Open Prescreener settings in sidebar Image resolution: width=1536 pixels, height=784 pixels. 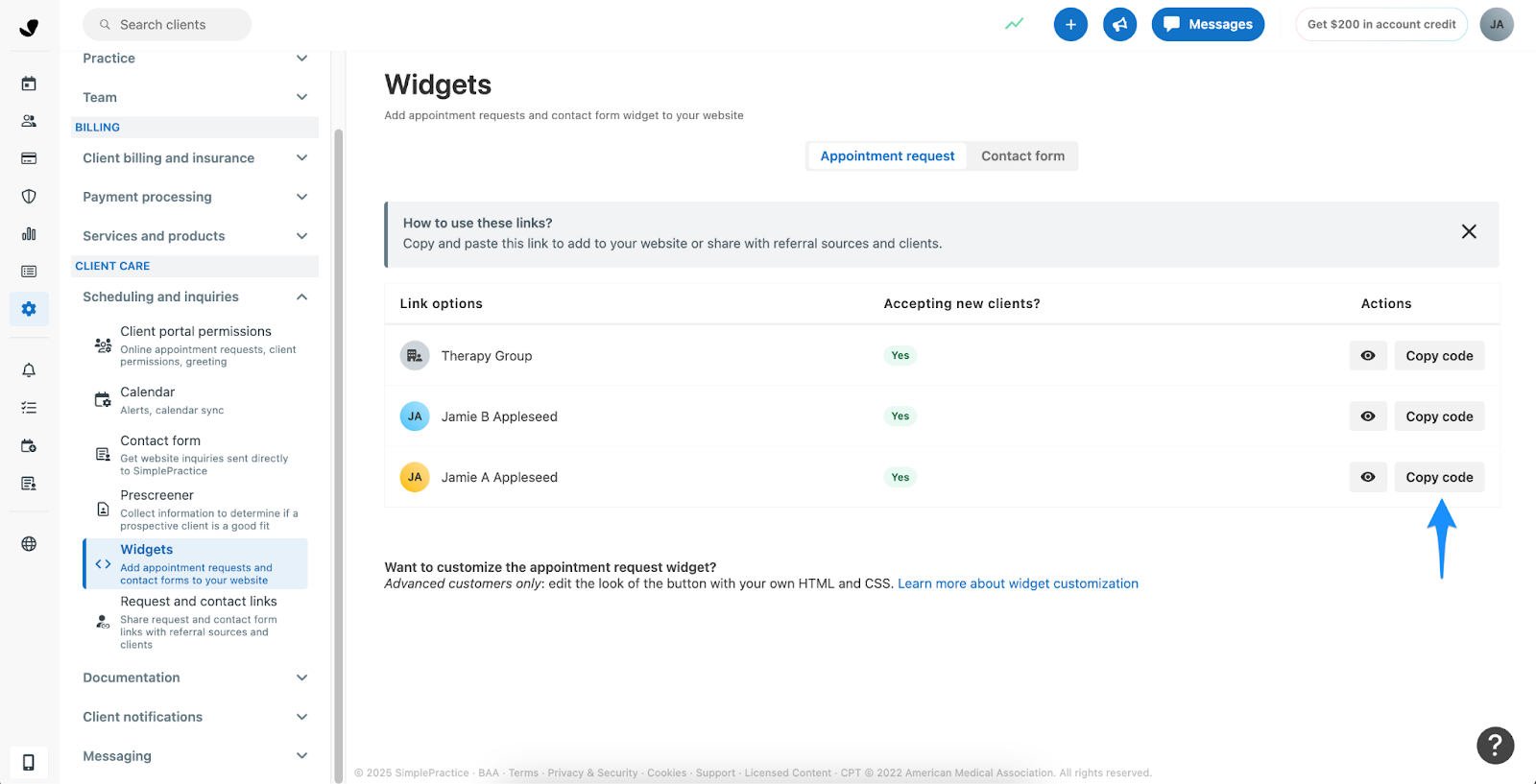click(x=157, y=496)
